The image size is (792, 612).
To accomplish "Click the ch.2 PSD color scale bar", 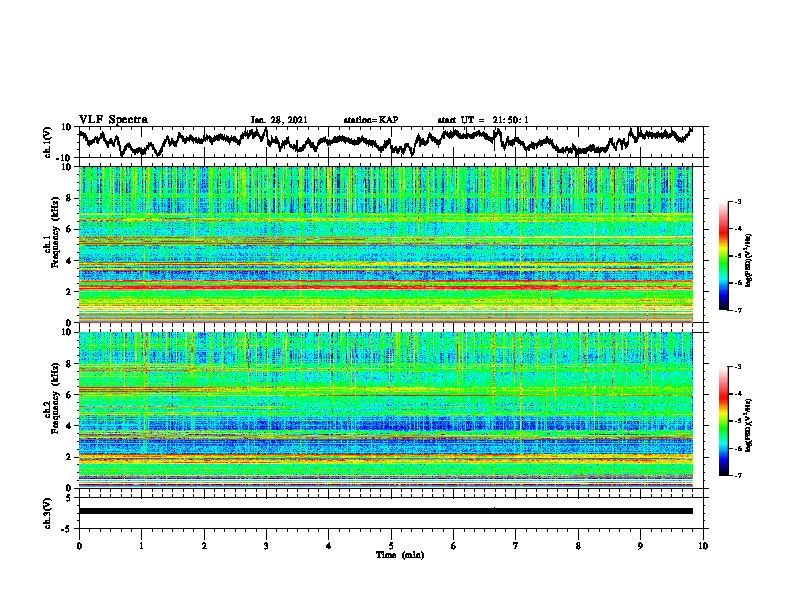I will tap(723, 421).
